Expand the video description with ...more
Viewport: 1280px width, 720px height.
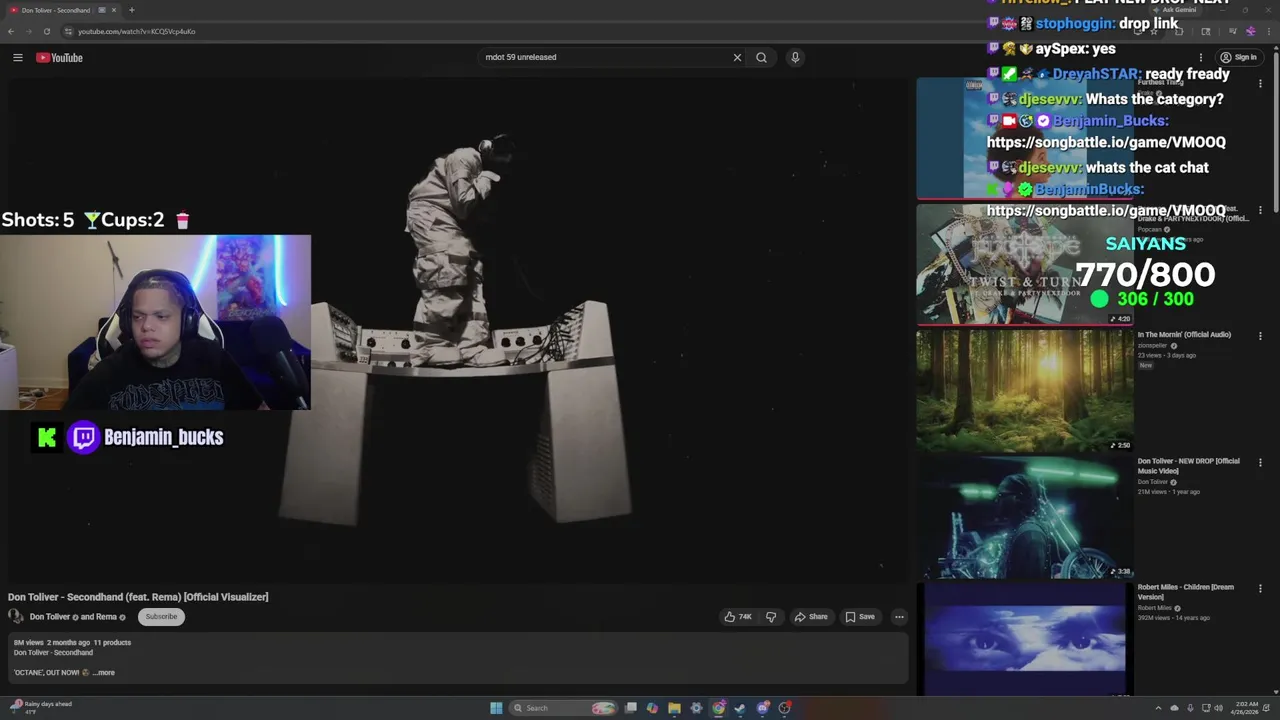click(104, 673)
